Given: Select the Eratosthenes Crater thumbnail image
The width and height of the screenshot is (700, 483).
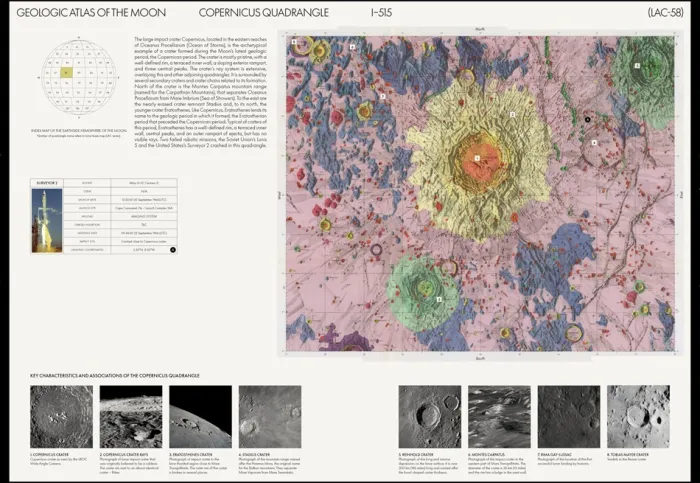Looking at the screenshot, I should (x=200, y=416).
